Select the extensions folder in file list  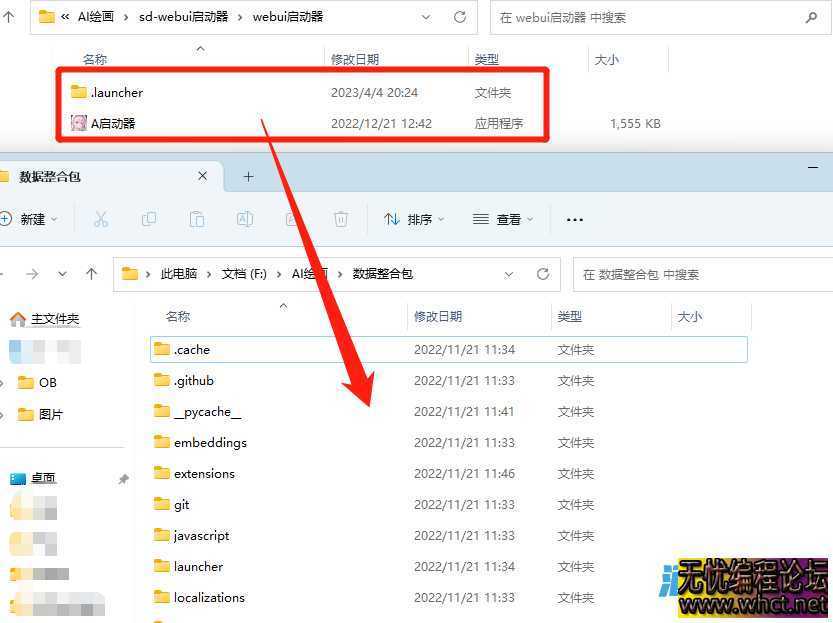click(x=204, y=474)
